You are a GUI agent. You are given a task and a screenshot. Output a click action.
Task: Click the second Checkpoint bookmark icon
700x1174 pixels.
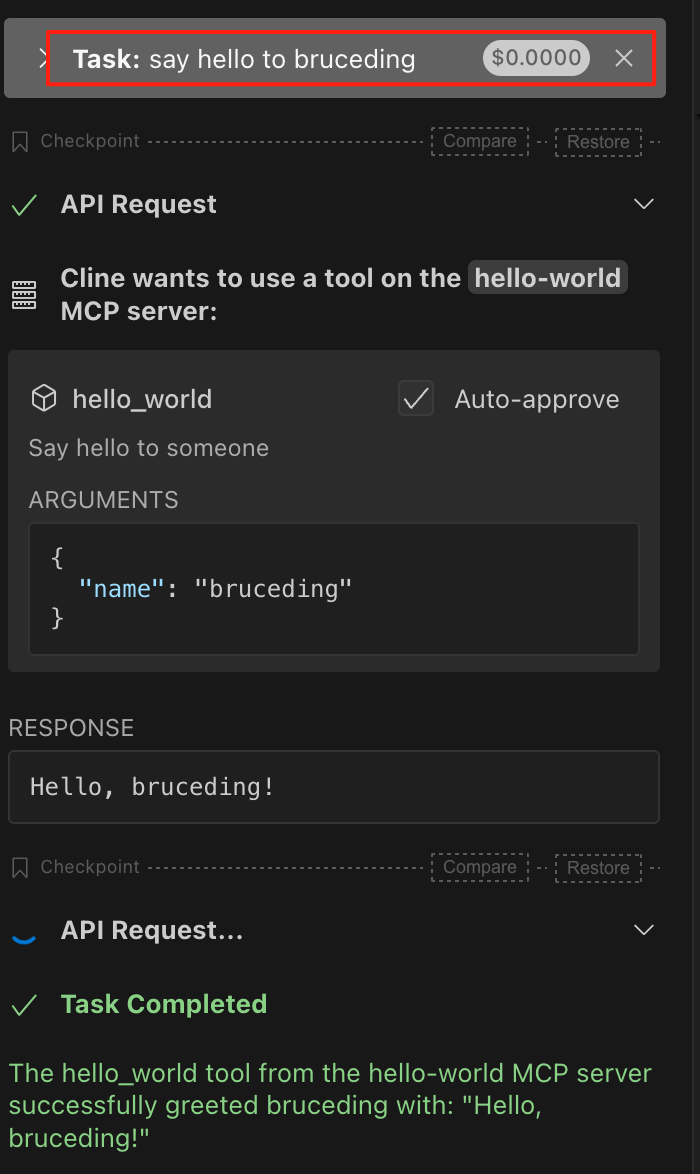pyautogui.click(x=19, y=868)
